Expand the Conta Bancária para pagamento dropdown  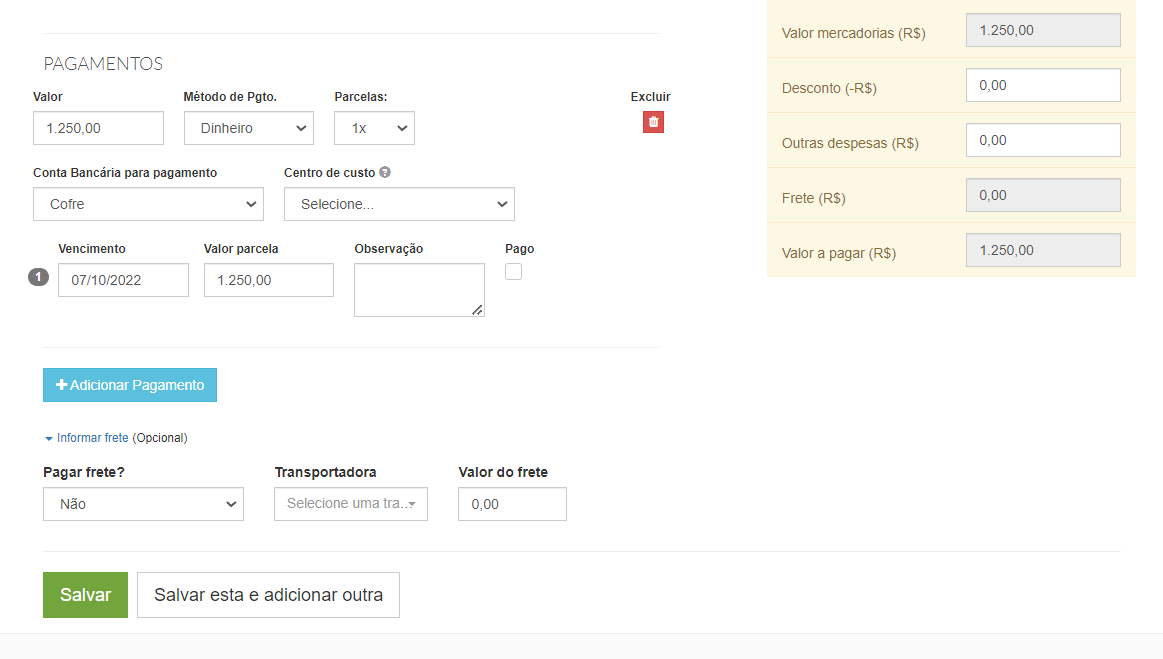[148, 204]
